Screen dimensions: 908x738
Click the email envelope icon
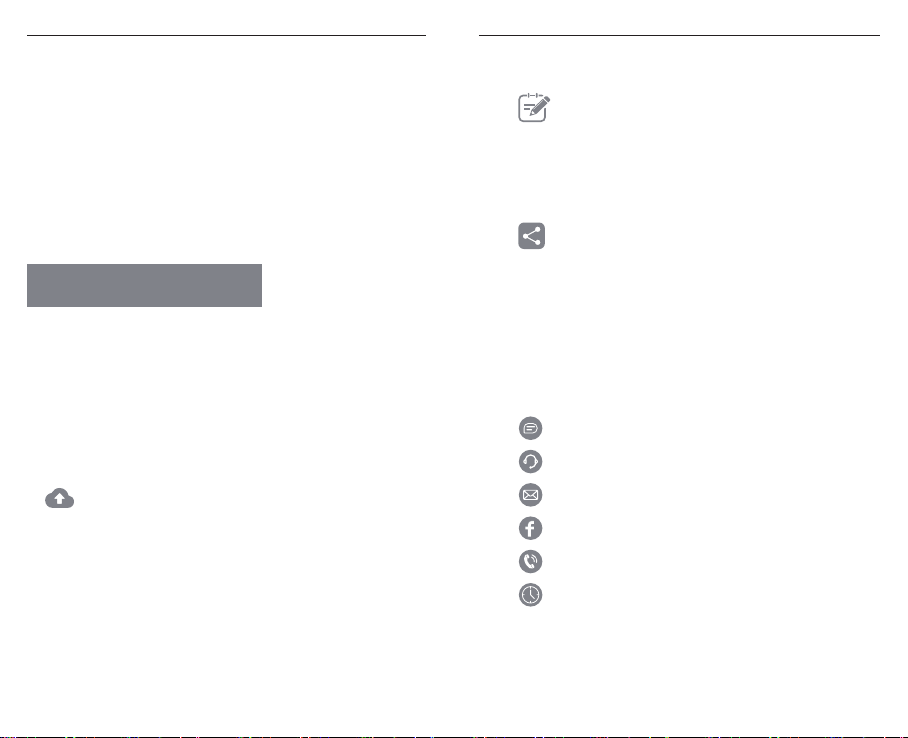click(x=530, y=495)
